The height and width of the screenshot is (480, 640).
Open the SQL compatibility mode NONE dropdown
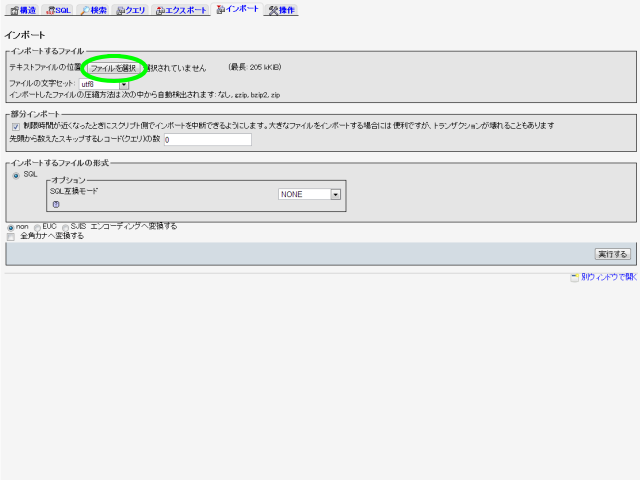point(309,194)
